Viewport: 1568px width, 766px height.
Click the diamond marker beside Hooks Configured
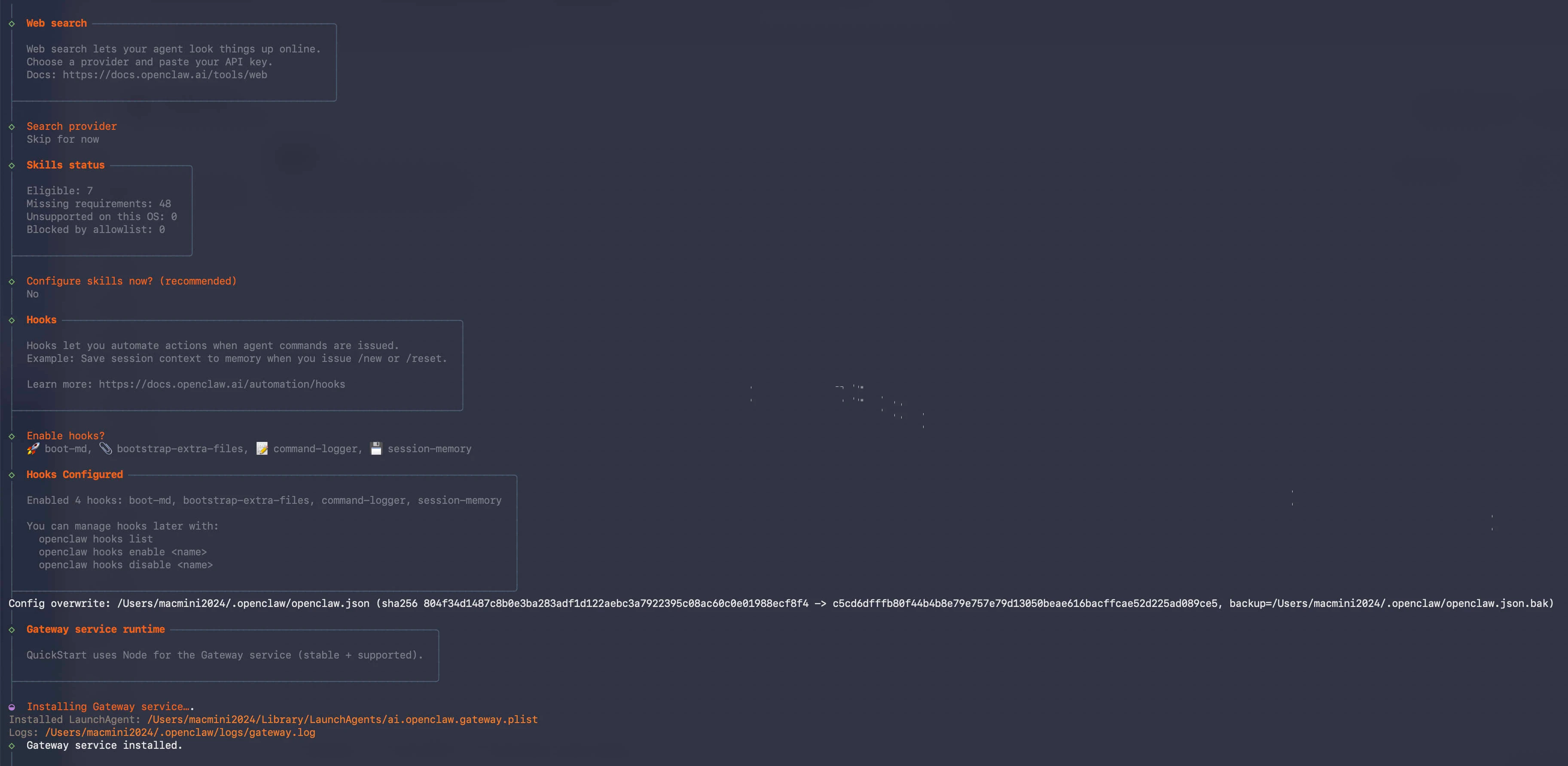pos(12,475)
